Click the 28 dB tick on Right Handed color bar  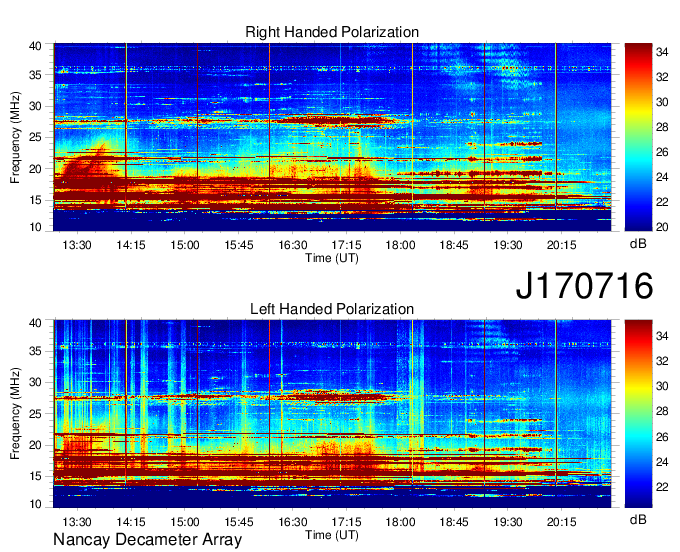[x=662, y=127]
